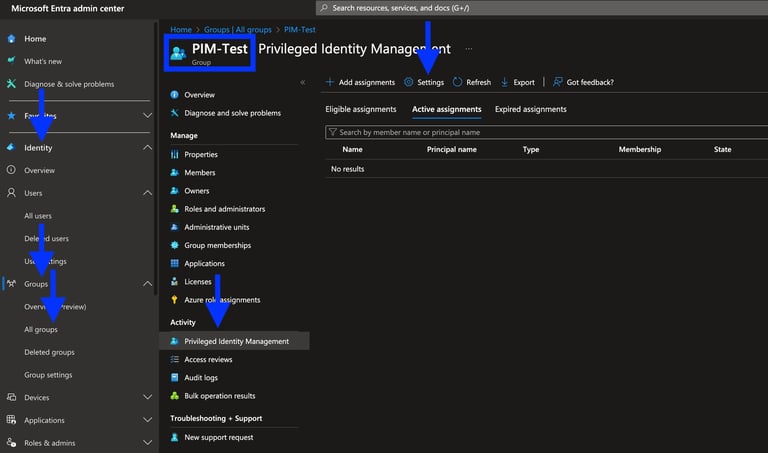The width and height of the screenshot is (768, 453).
Task: Collapse the Users section chevron
Action: pyautogui.click(x=147, y=193)
